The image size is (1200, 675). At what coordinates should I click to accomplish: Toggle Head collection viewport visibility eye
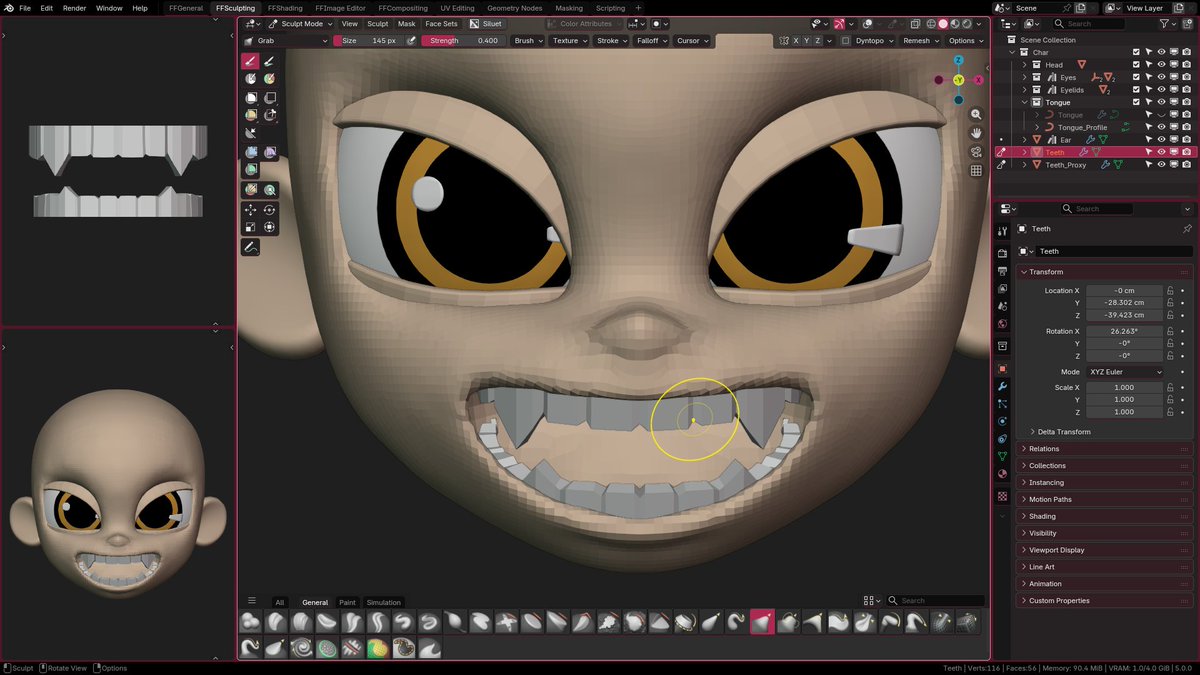[1162, 65]
